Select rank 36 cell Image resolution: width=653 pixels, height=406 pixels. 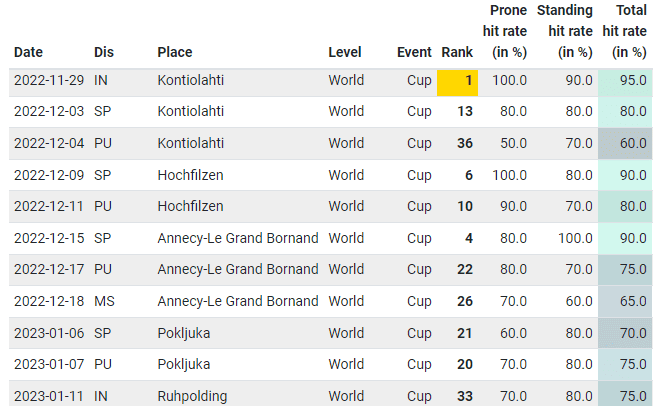pos(464,143)
